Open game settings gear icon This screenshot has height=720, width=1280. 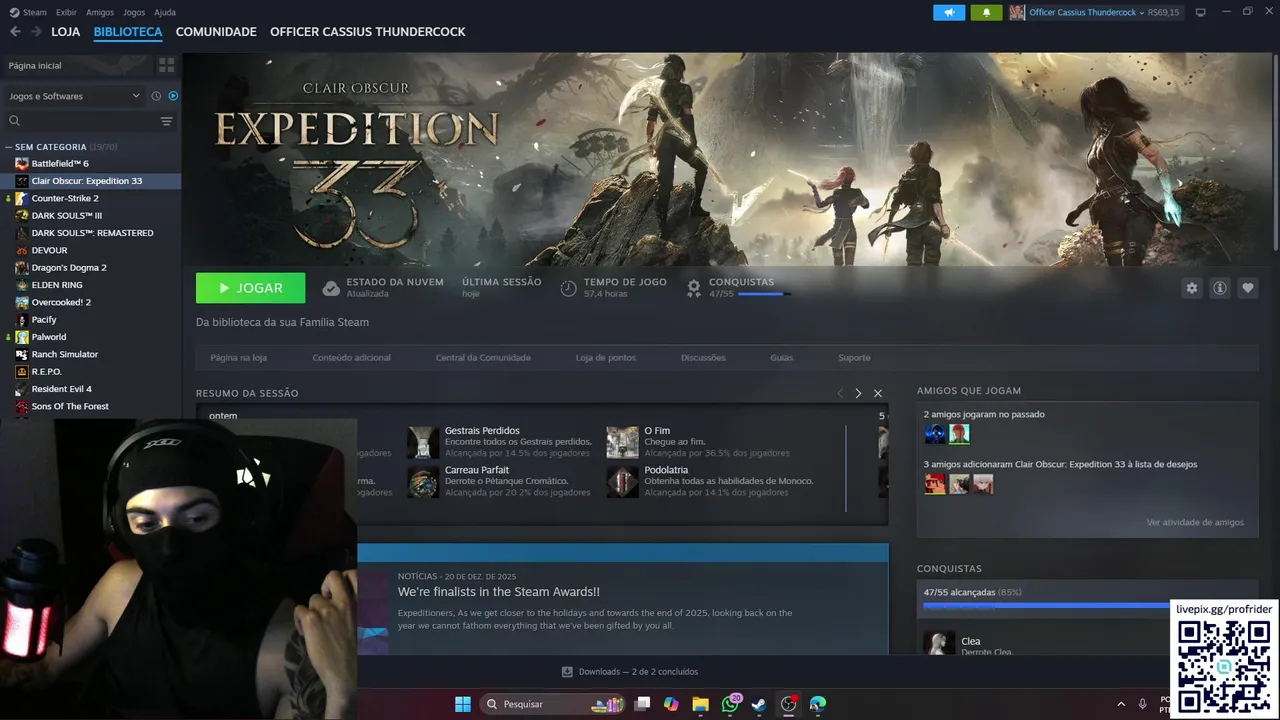(x=1191, y=288)
